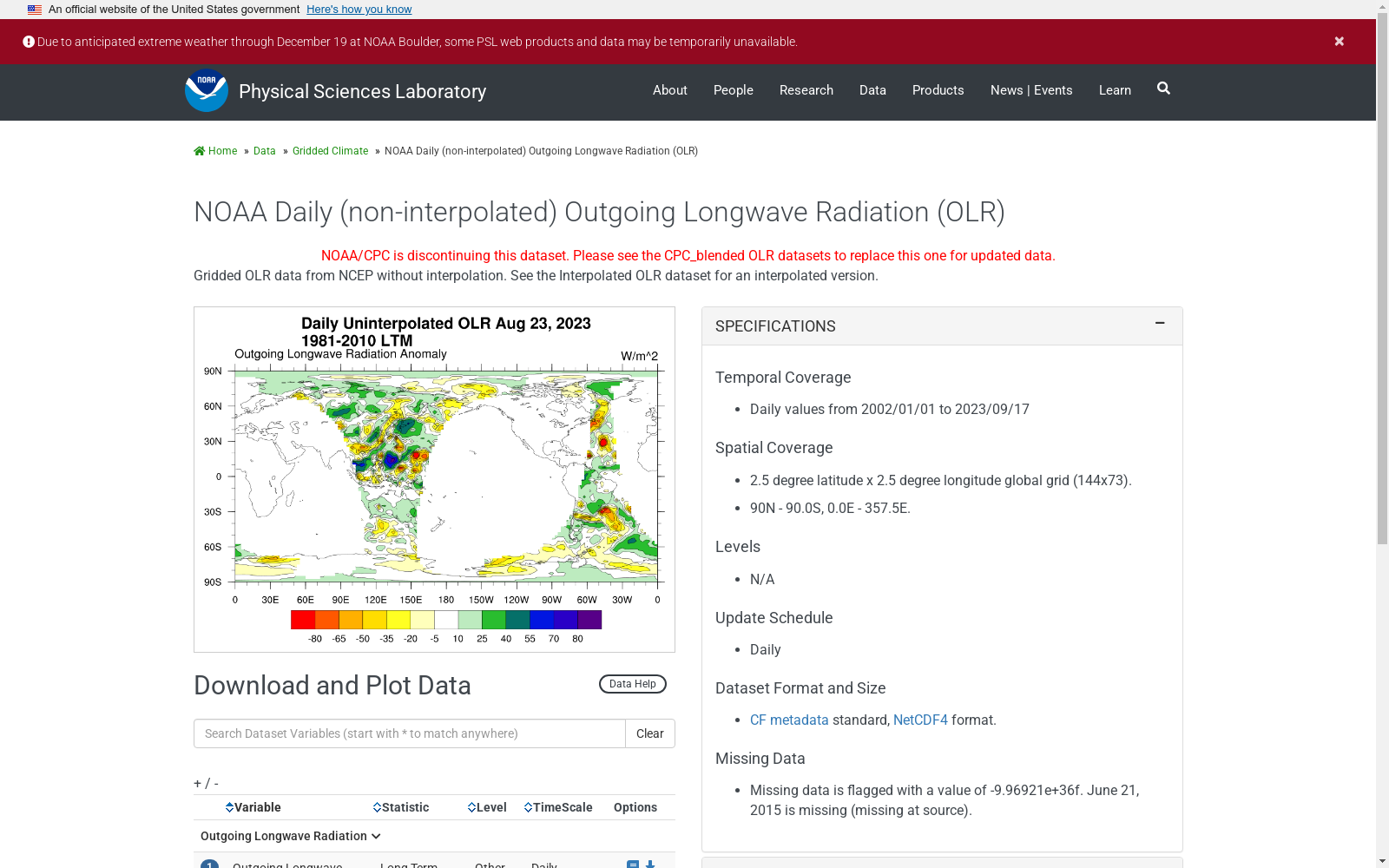Sort the table by the Level column arrows
The width and height of the screenshot is (1389, 868).
[471, 807]
